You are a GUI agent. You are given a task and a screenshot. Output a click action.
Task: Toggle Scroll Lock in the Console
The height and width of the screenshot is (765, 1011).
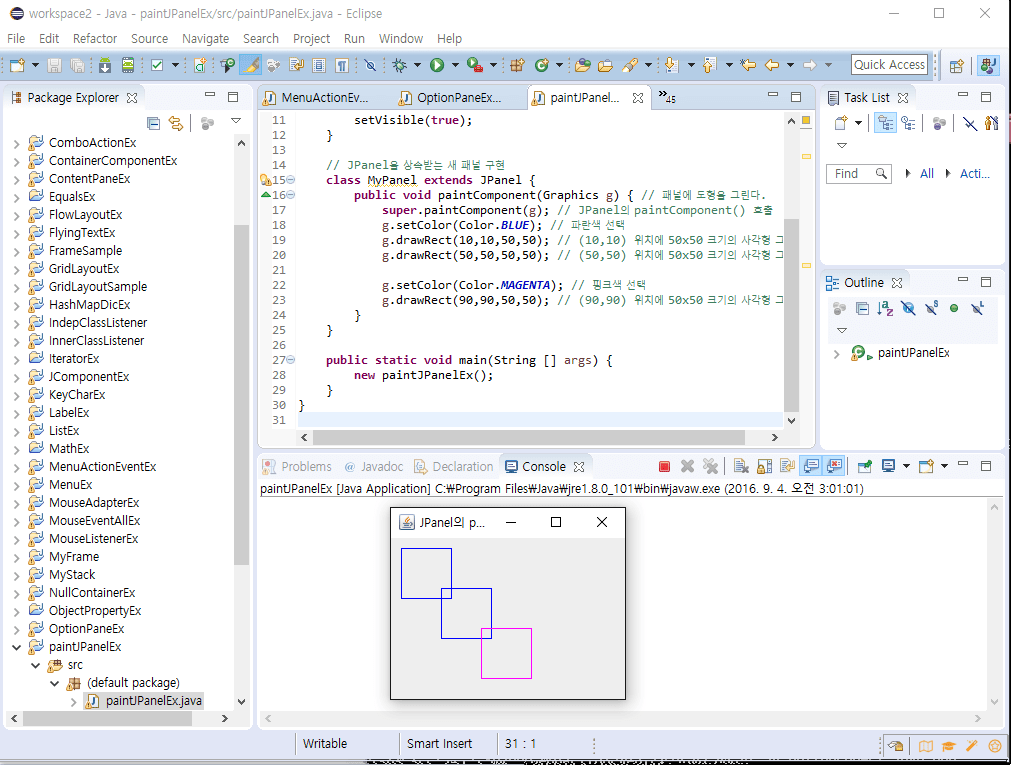click(x=763, y=465)
